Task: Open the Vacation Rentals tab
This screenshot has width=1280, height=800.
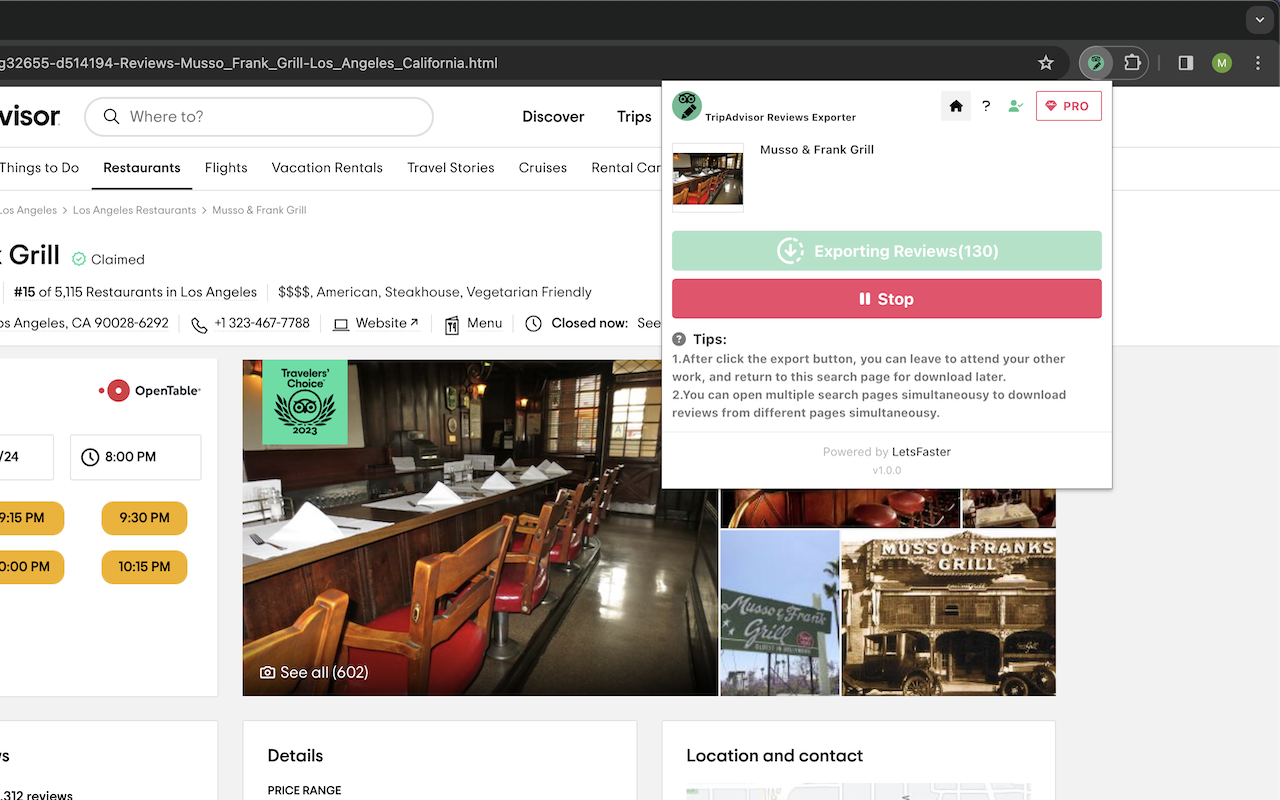Action: point(327,168)
